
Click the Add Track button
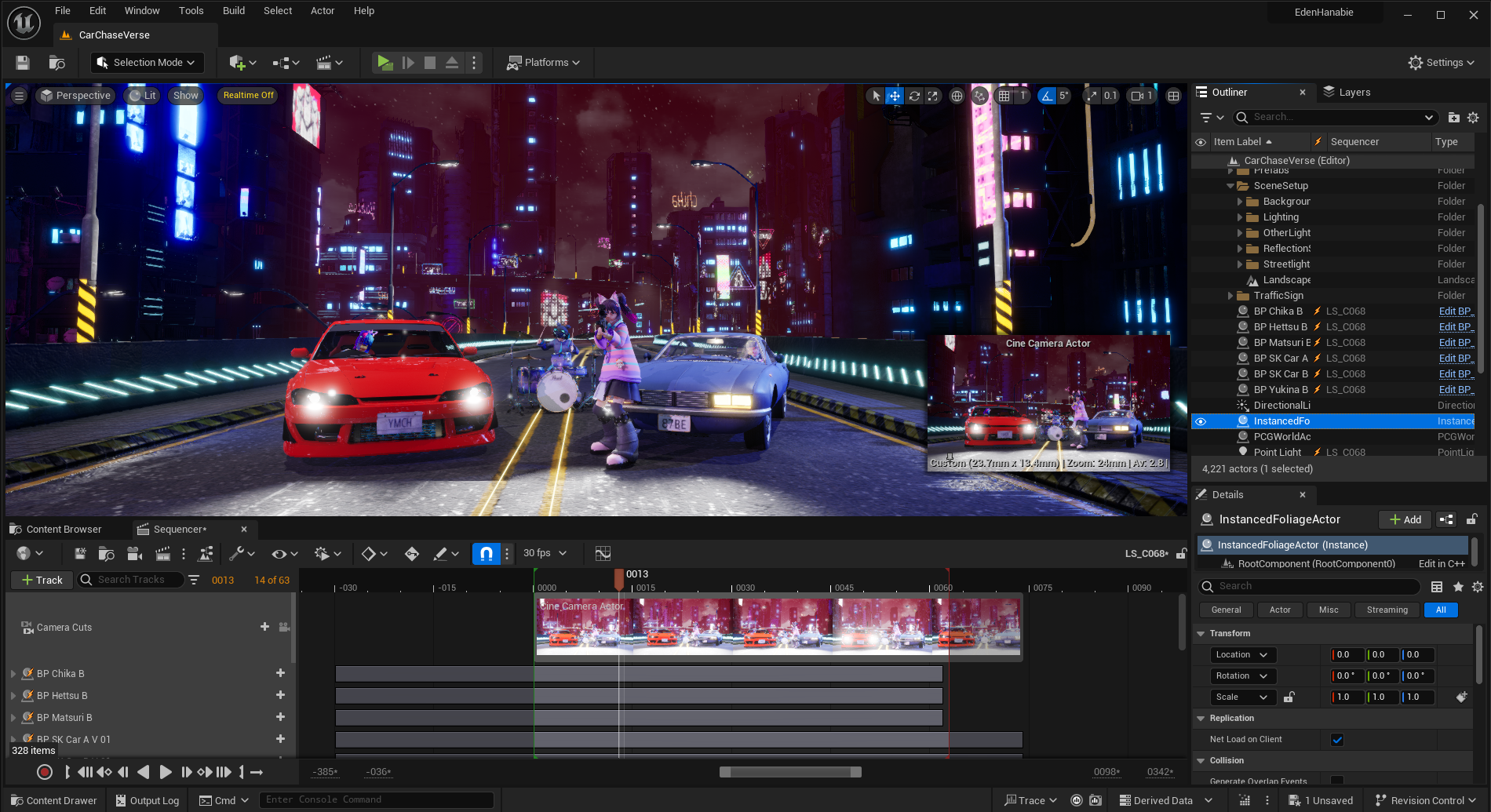(x=42, y=580)
